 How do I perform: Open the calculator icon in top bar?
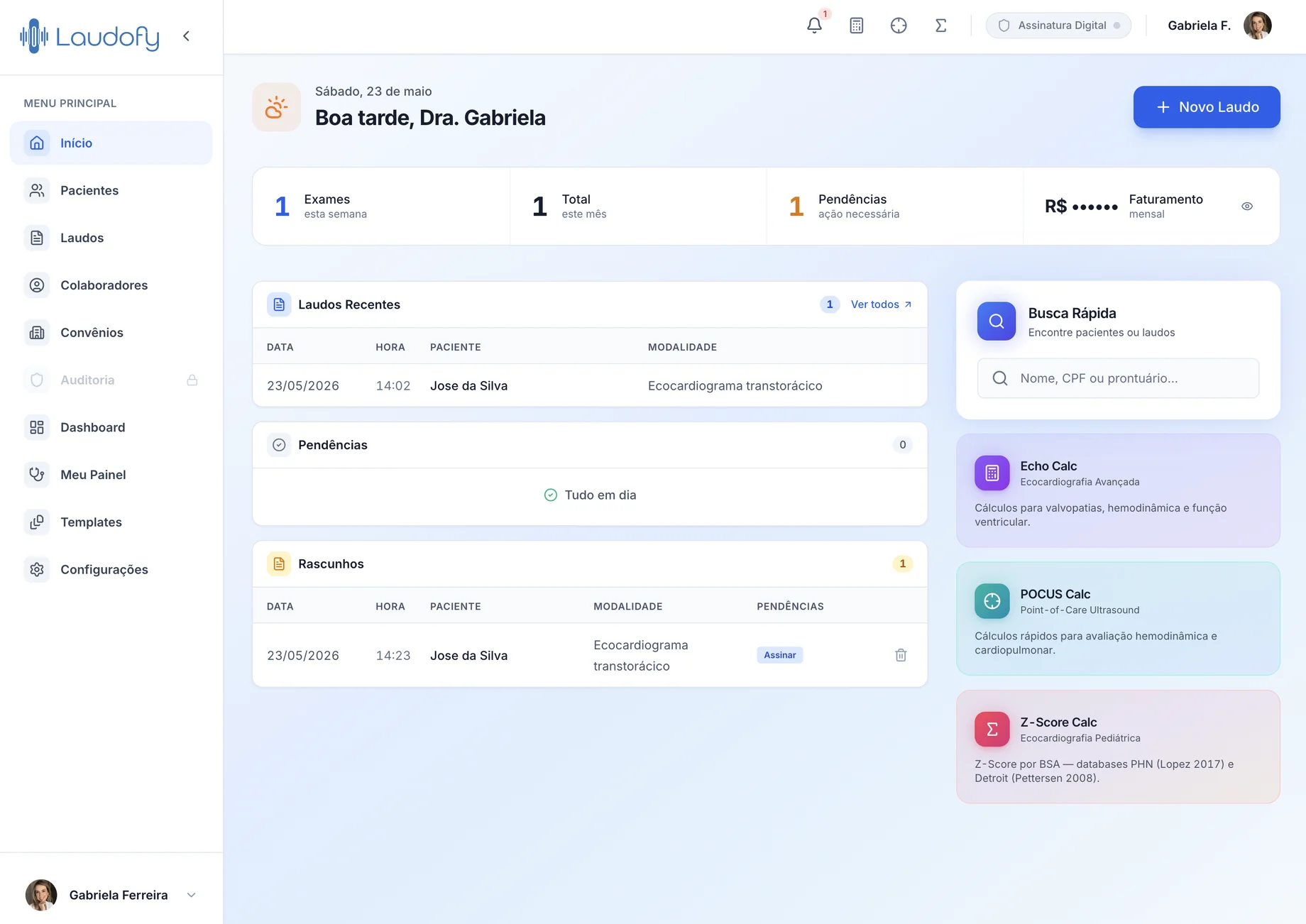click(x=856, y=26)
